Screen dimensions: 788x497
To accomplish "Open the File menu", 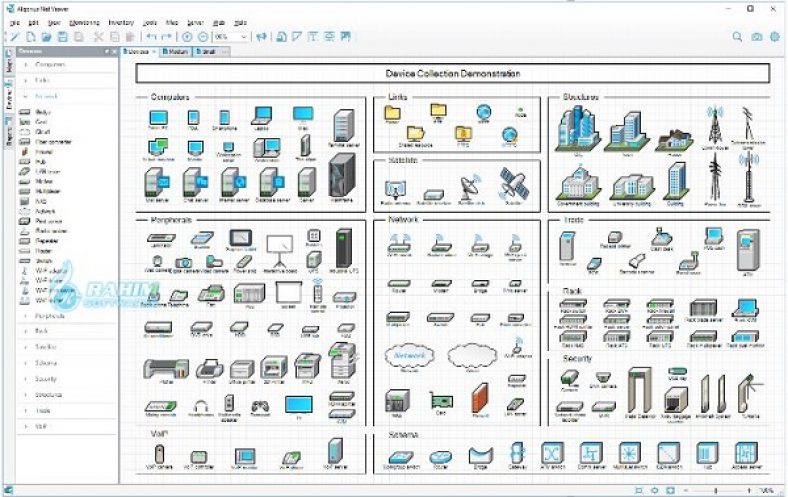I will click(15, 23).
